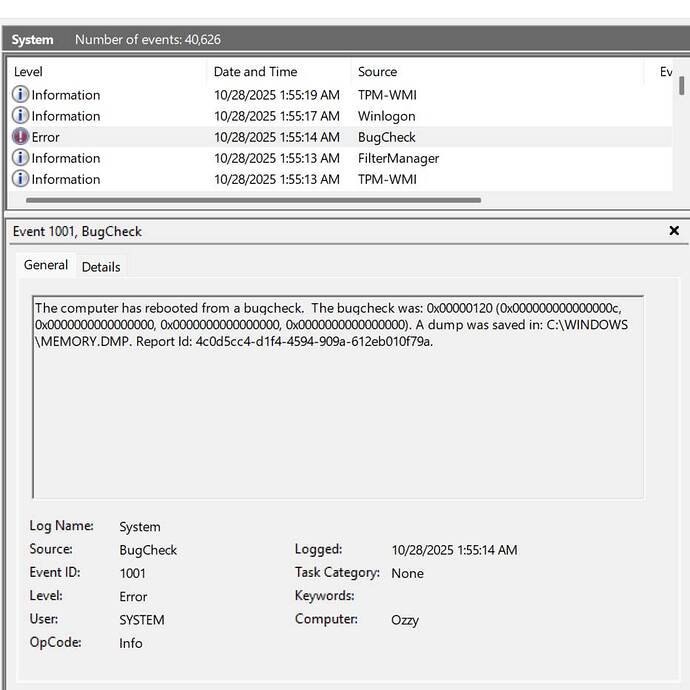This screenshot has width=690, height=690.
Task: Select the FilterManager source cell in the list
Action: click(x=398, y=158)
